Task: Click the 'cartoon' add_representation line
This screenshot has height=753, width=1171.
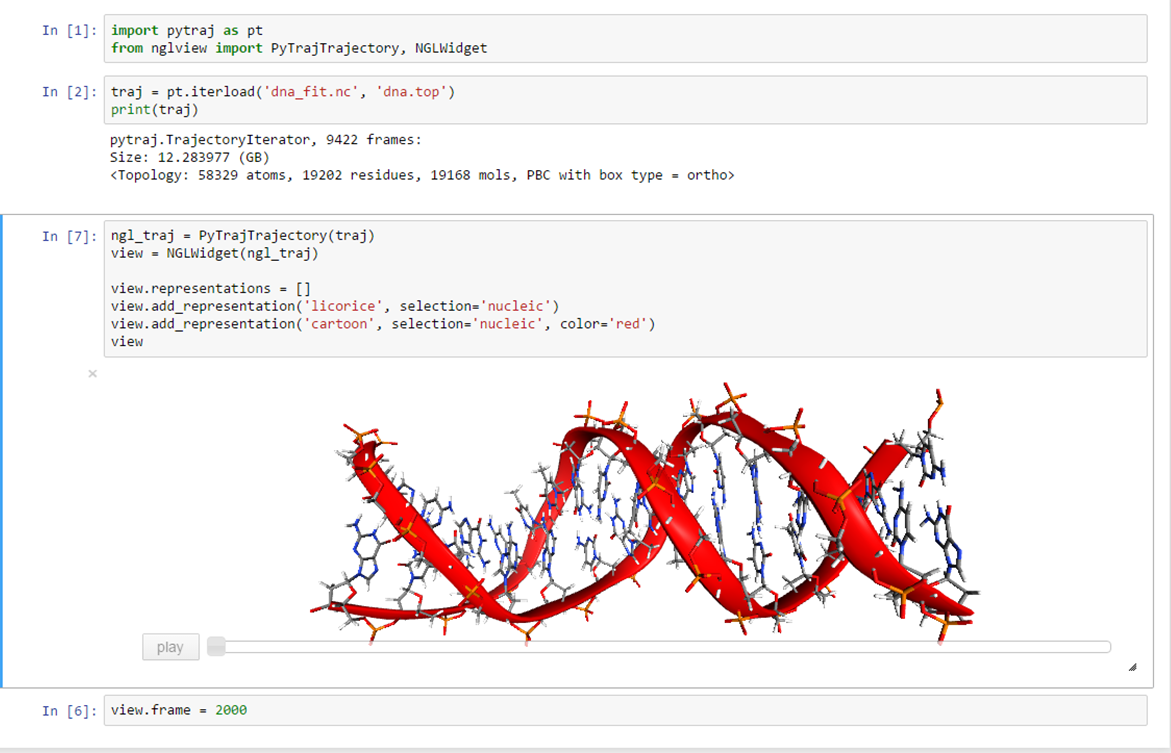Action: (x=383, y=324)
